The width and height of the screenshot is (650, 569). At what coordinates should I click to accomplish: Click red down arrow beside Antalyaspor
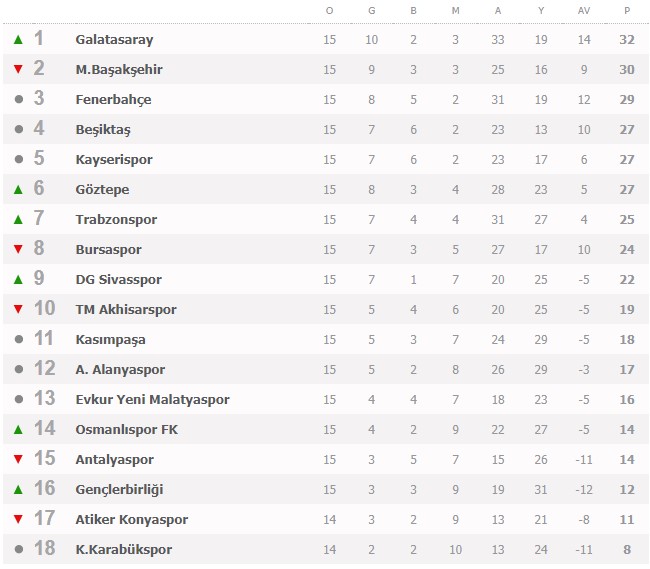click(x=18, y=460)
